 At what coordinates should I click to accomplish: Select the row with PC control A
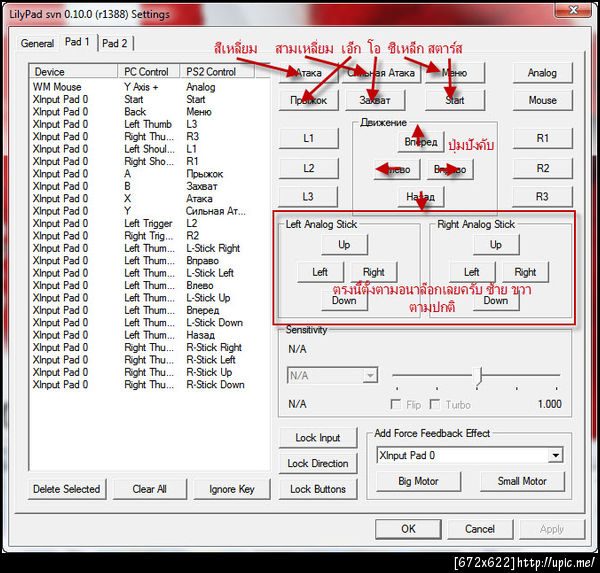click(x=149, y=174)
